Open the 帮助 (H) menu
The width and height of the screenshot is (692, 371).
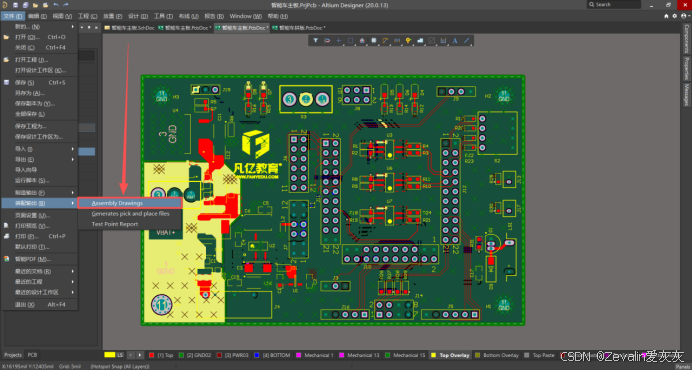(x=278, y=16)
